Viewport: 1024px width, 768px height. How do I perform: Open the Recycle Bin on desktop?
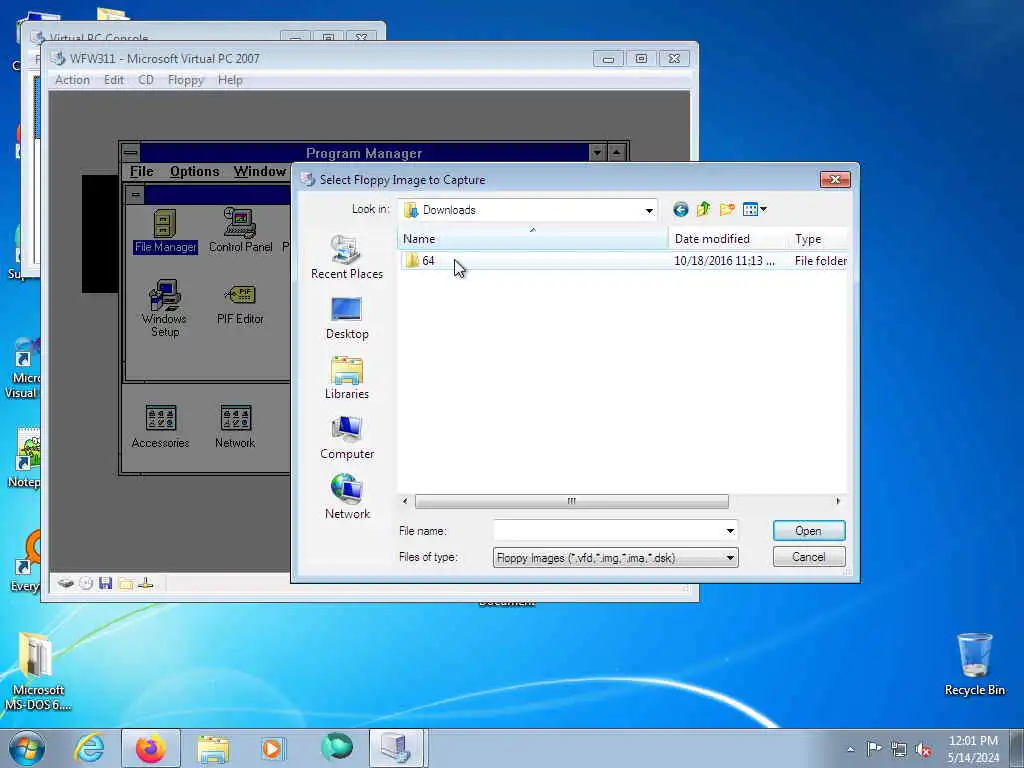(974, 664)
